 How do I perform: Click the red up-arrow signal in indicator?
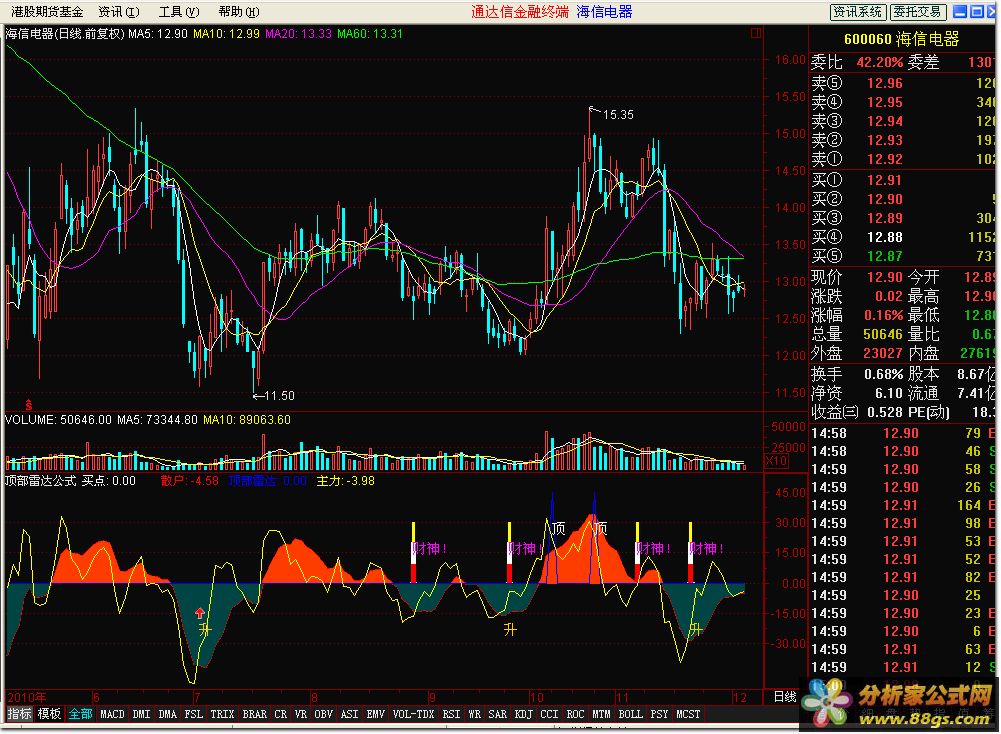(200, 613)
